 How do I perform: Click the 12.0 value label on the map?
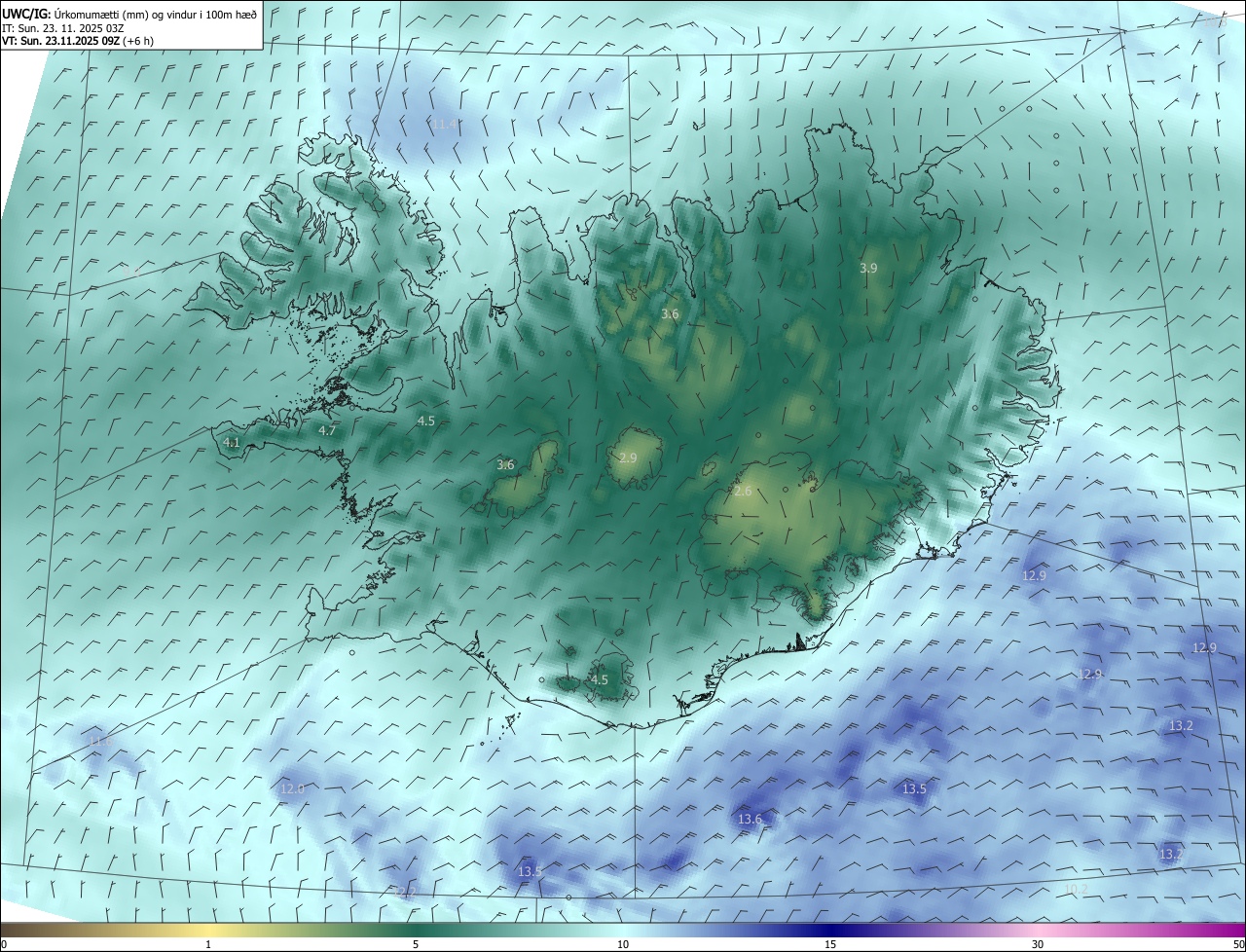click(292, 788)
